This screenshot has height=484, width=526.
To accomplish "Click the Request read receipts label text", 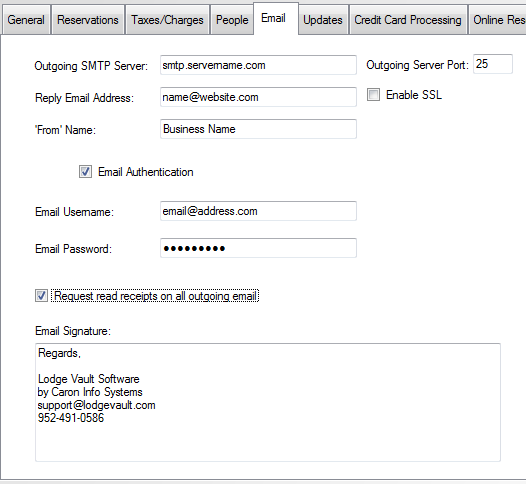I will pyautogui.click(x=155, y=296).
